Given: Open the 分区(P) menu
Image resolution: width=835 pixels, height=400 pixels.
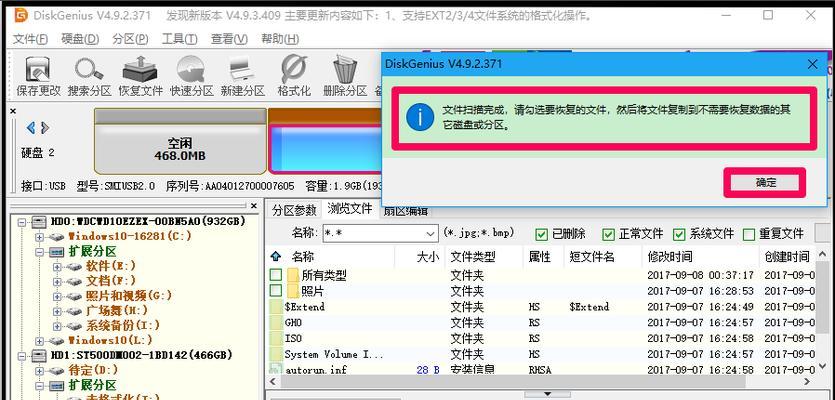Looking at the screenshot, I should click(130, 39).
